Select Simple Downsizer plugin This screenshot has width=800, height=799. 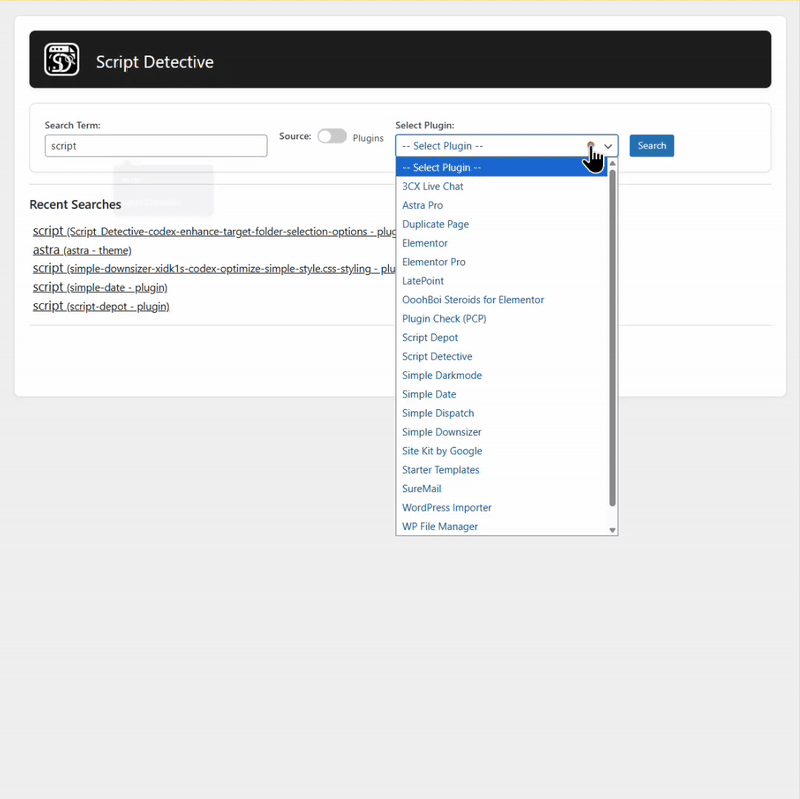[x=502, y=432]
